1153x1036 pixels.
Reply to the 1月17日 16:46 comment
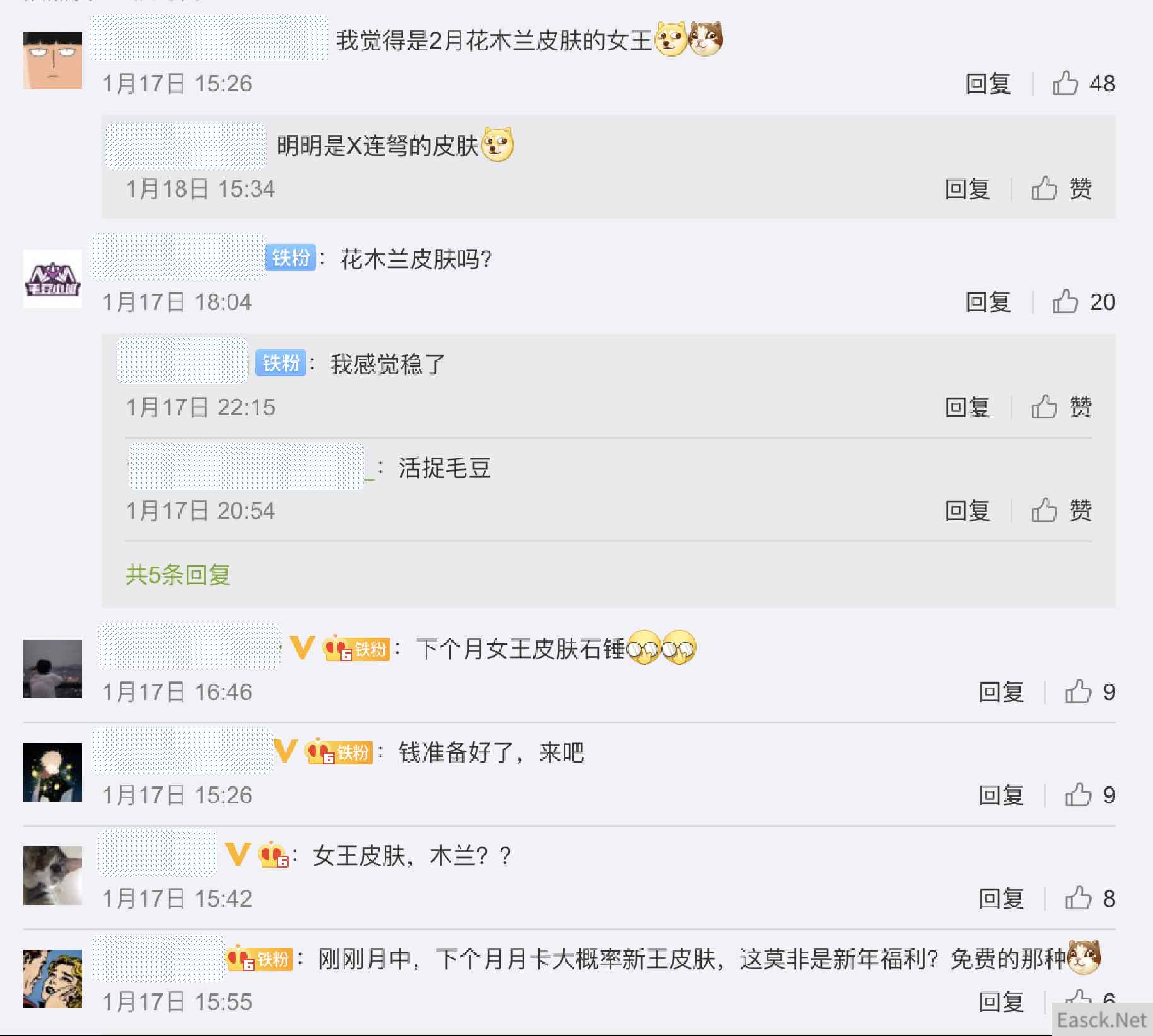(1001, 692)
